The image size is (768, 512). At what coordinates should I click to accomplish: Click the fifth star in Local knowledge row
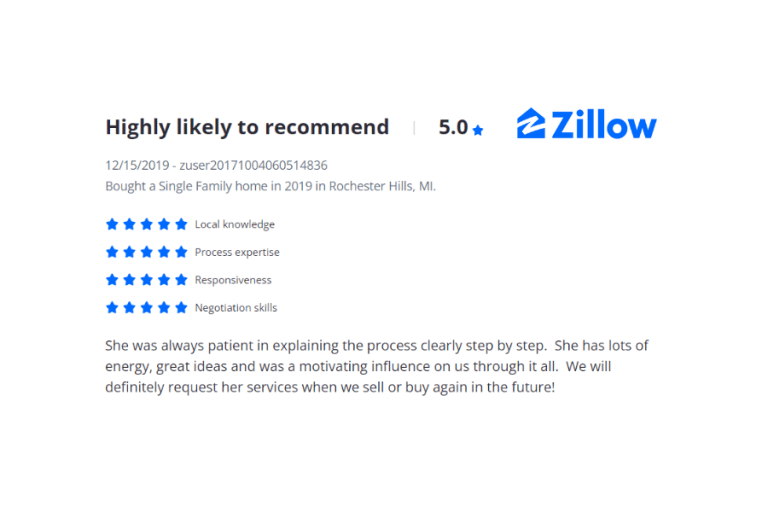point(181,224)
